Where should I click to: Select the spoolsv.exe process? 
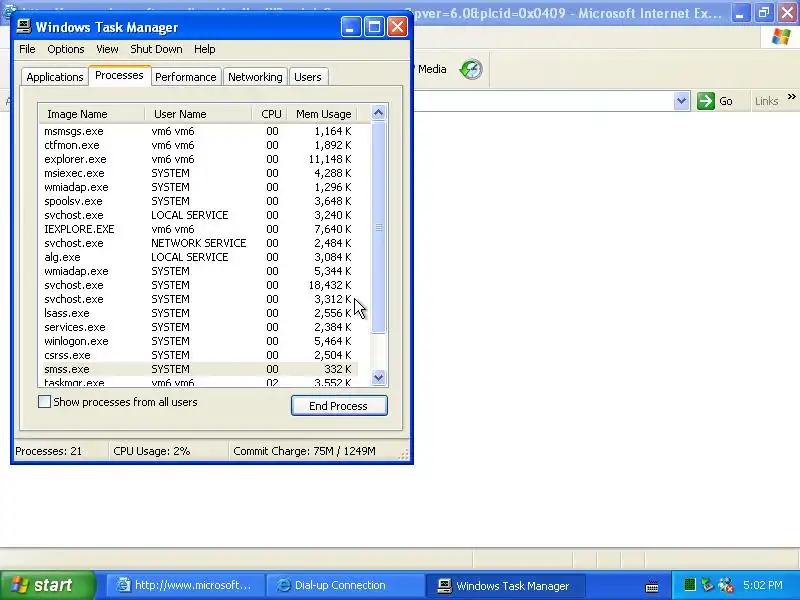point(198,201)
